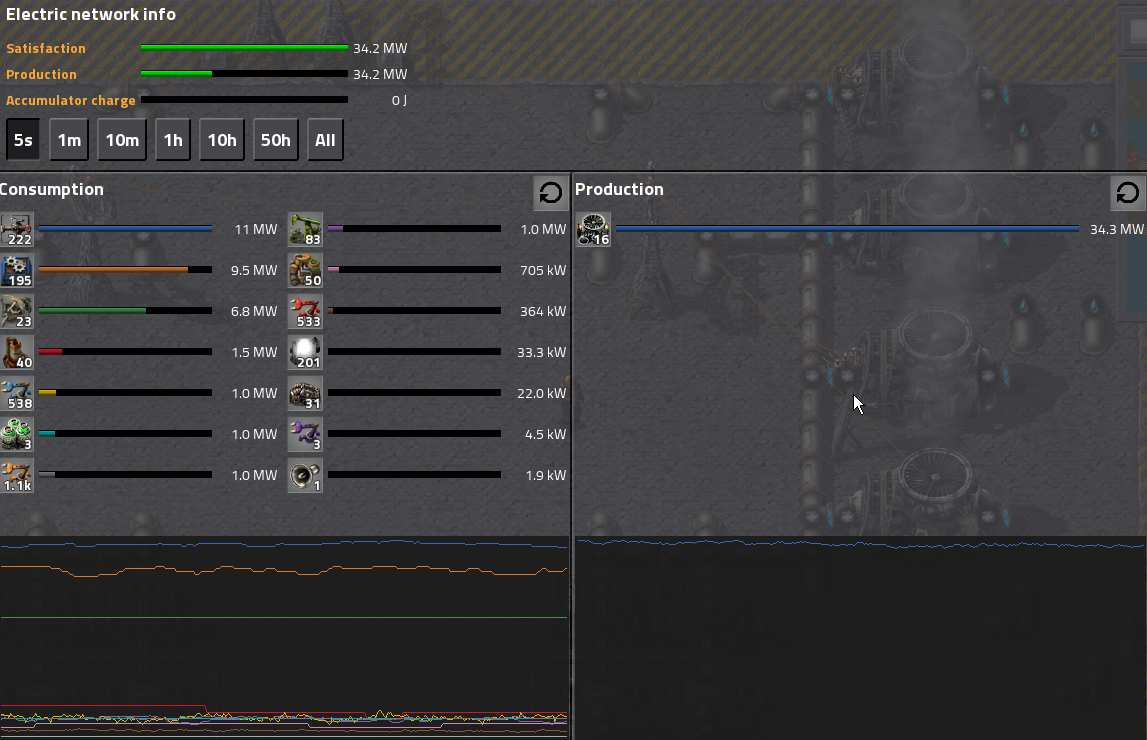Viewport: 1147px width, 740px height.
Task: Click the orange 9.5 MW consumption bar
Action: (113, 270)
